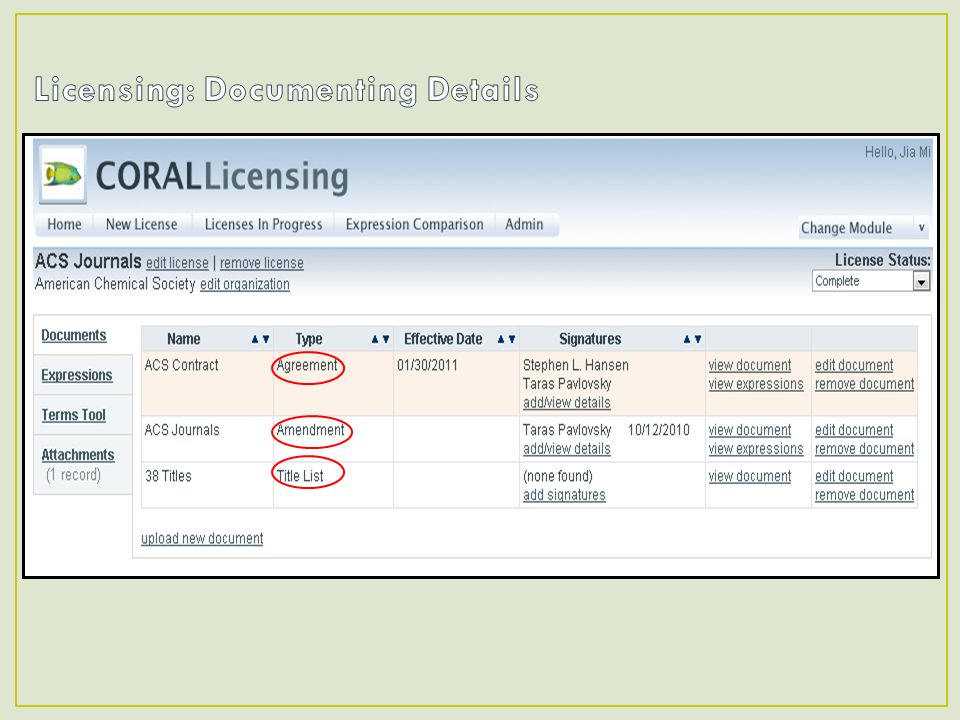Image resolution: width=960 pixels, height=720 pixels.
Task: Open add/view details under Stephen L. Hansen
Action: tap(566, 403)
